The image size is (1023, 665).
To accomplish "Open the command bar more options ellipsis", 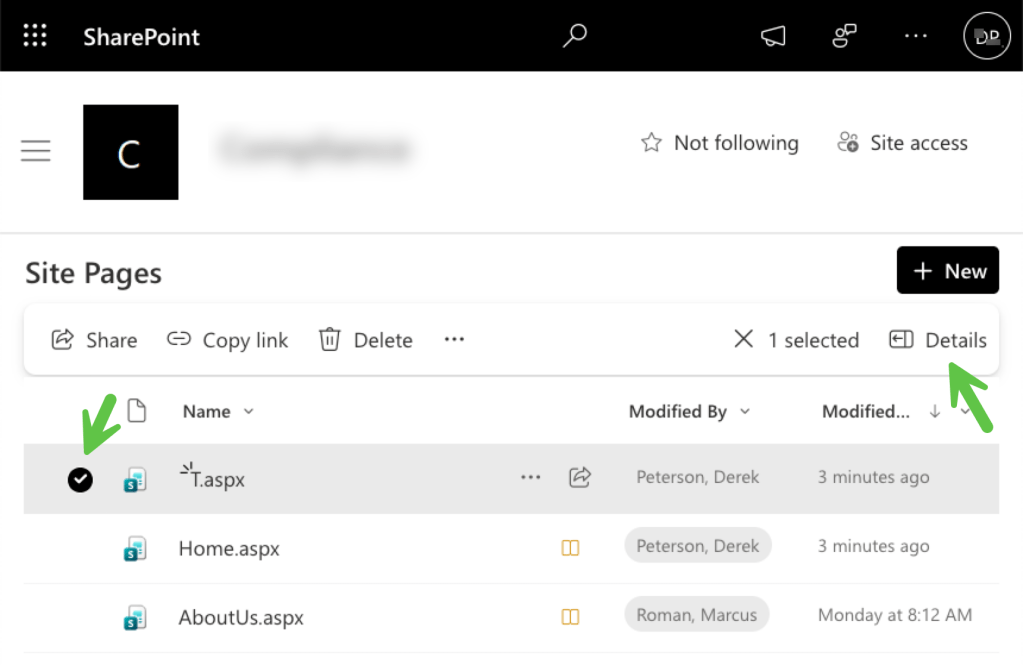I will coord(454,340).
